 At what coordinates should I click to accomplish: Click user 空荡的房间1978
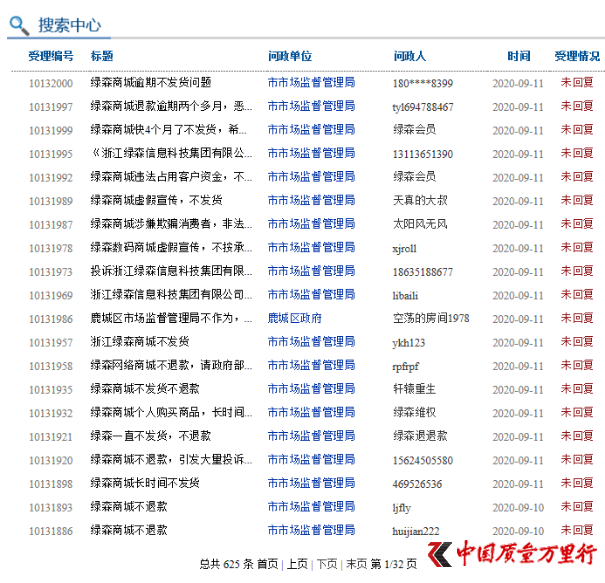(431, 318)
